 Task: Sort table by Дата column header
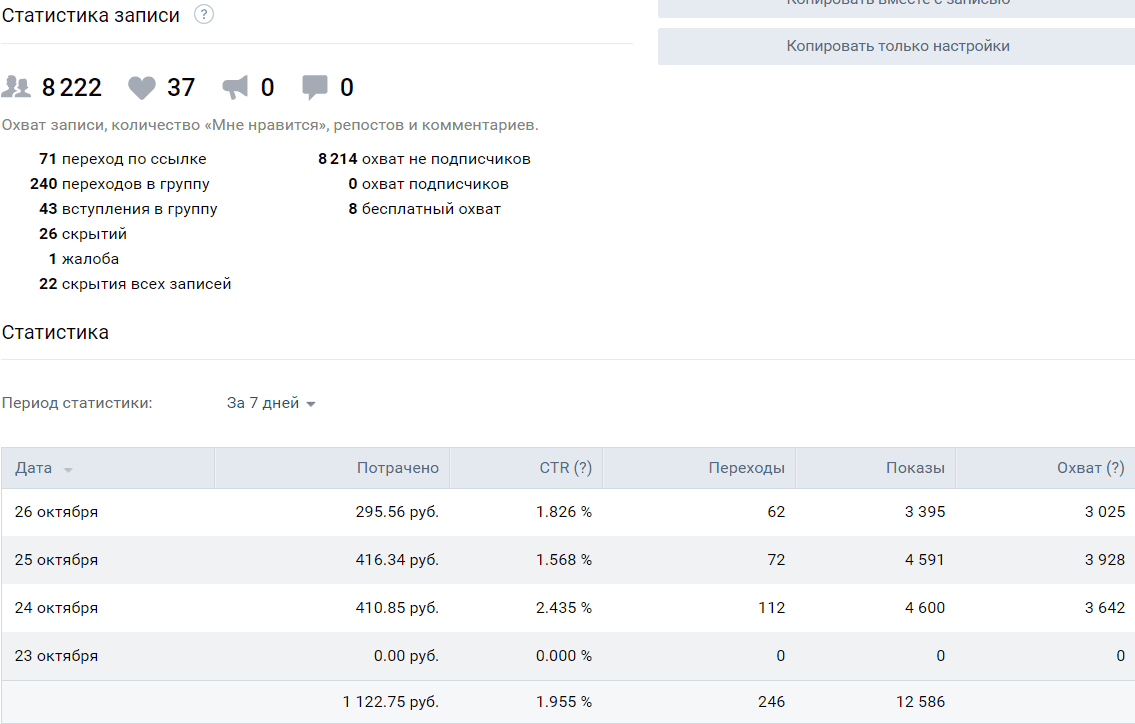point(34,468)
